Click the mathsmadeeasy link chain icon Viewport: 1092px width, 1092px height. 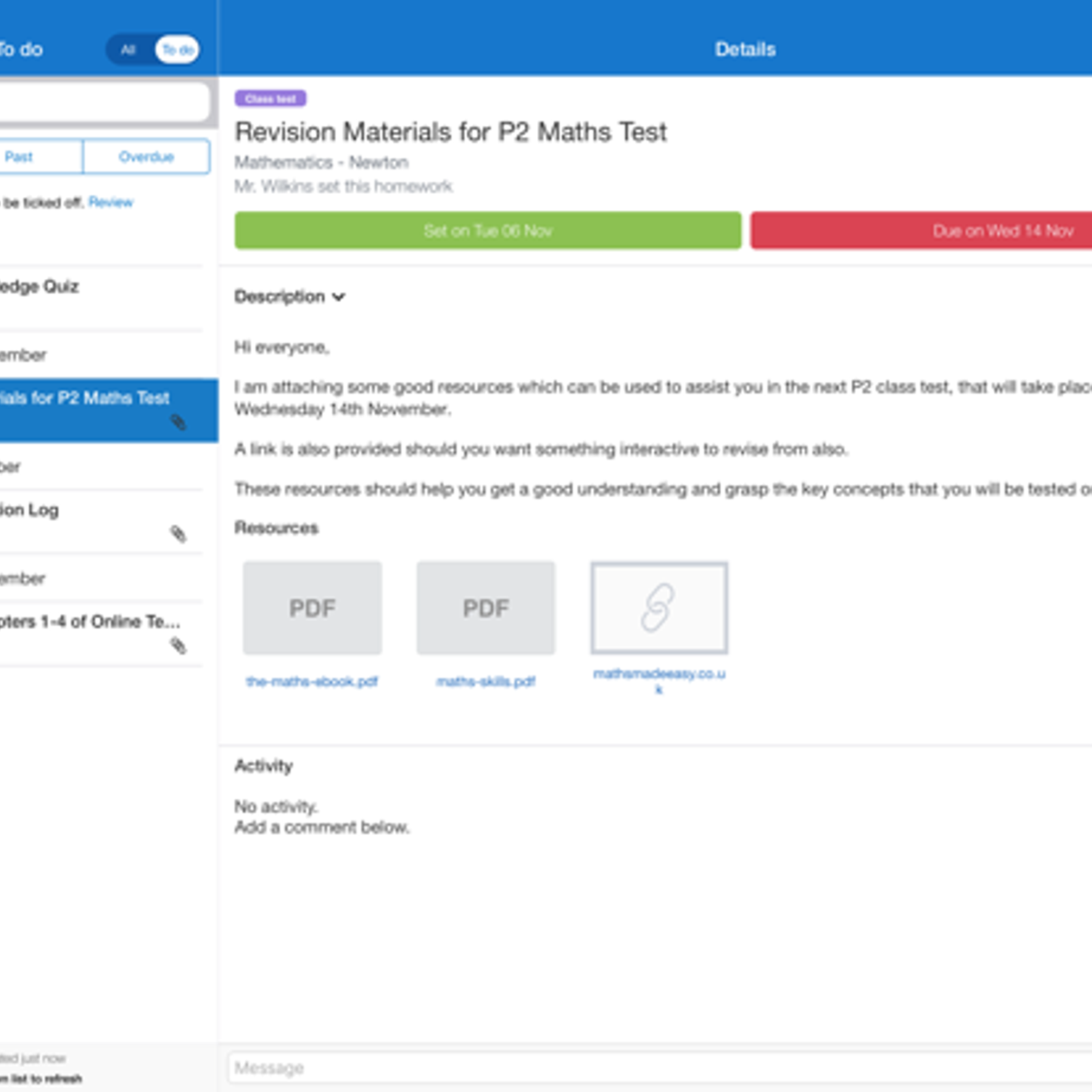(659, 607)
